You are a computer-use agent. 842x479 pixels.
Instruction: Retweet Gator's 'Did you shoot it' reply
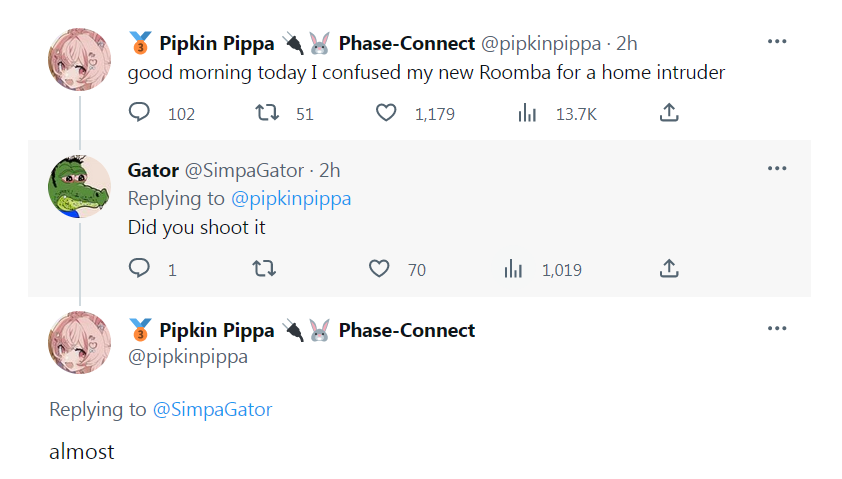coord(267,269)
